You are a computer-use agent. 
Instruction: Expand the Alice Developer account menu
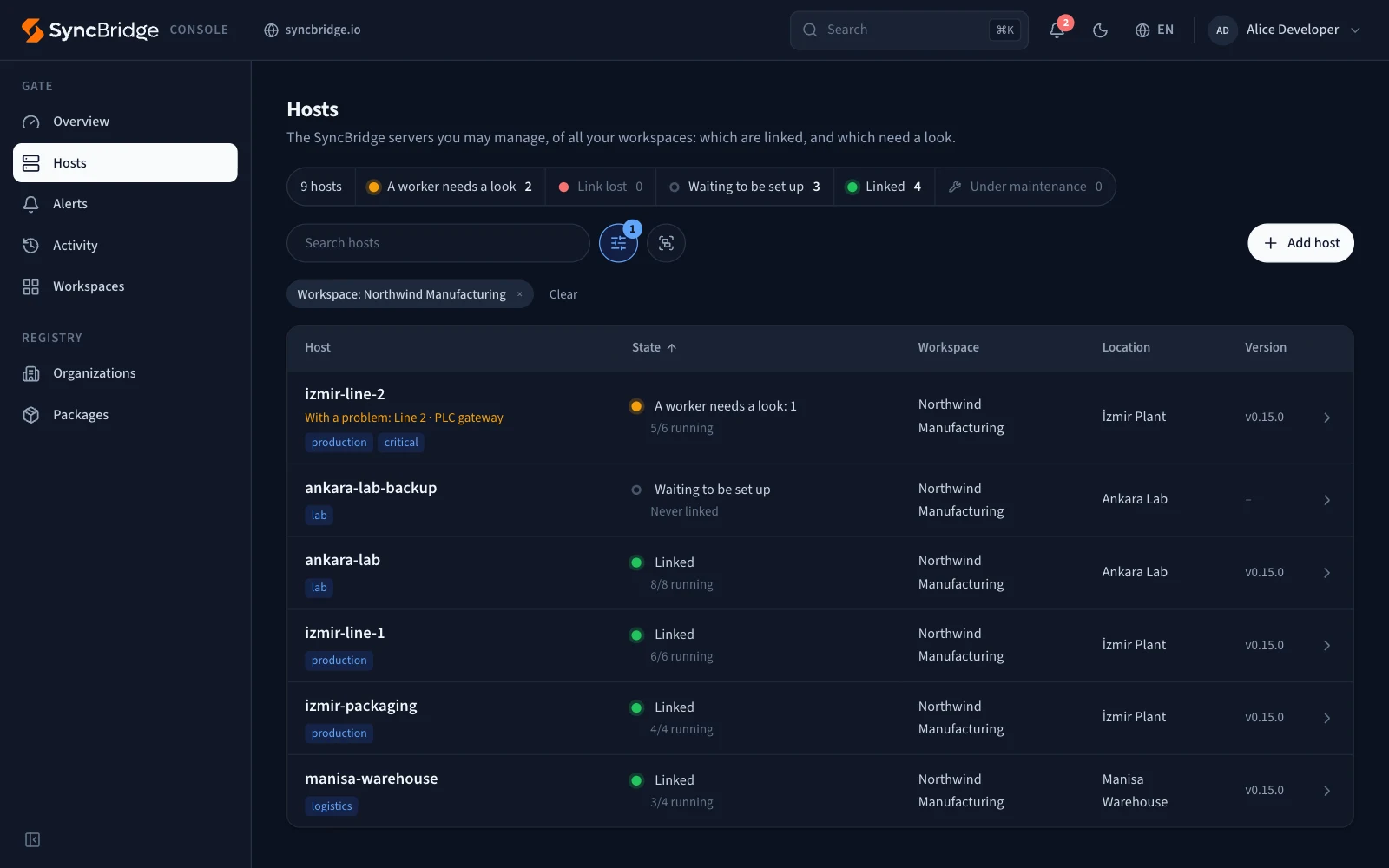(x=1285, y=30)
